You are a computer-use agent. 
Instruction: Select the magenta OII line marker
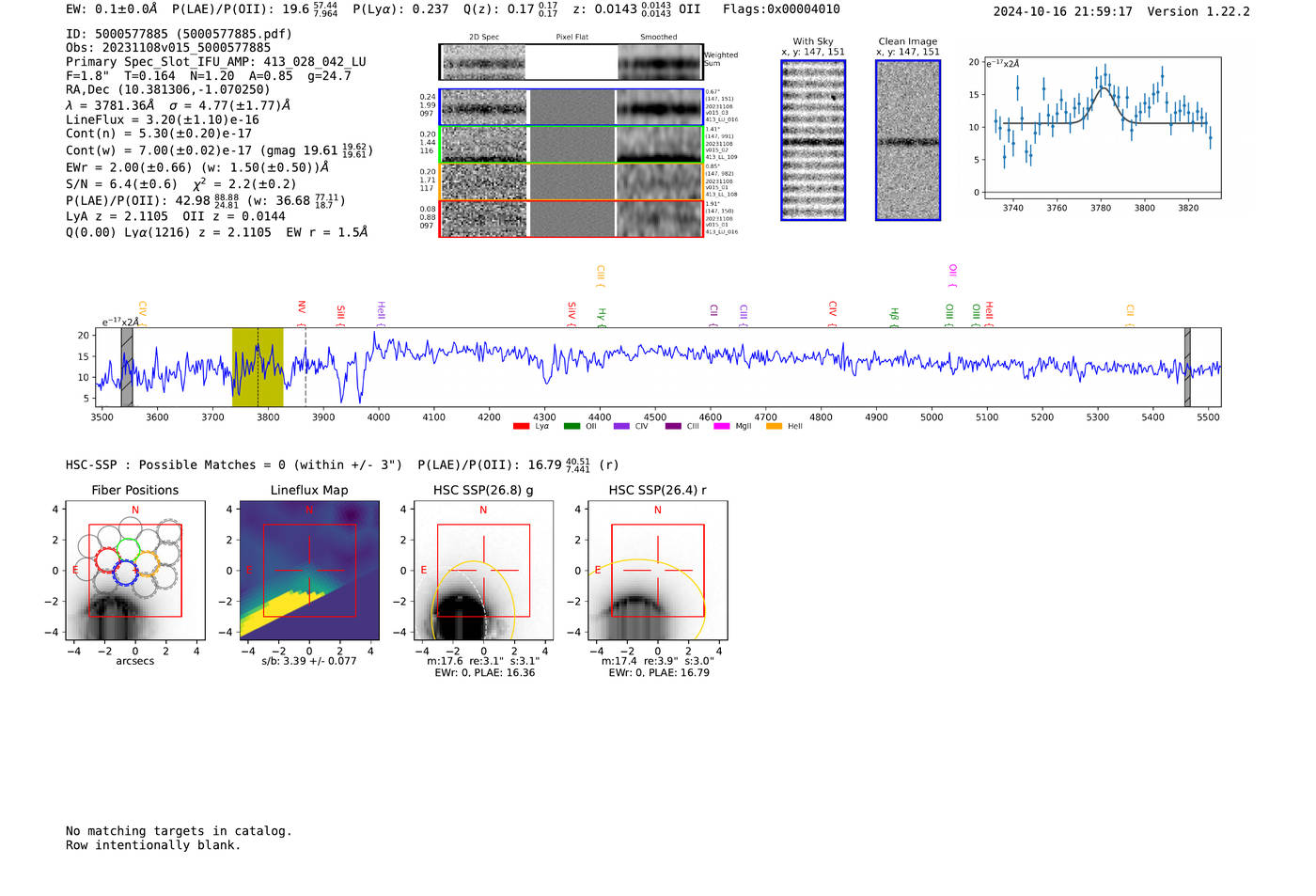[x=952, y=275]
